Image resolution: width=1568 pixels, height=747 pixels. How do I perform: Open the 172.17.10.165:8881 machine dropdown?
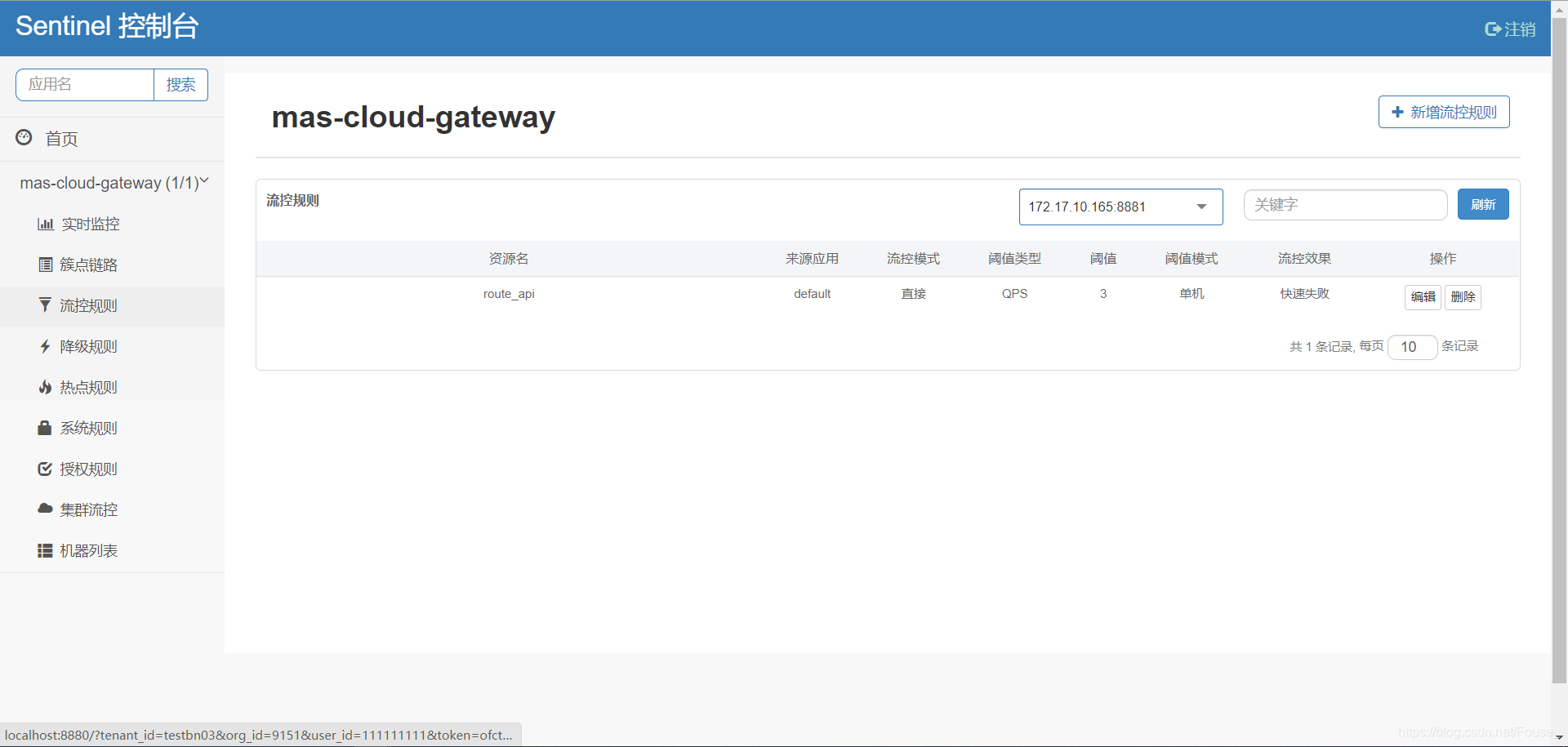click(x=1120, y=207)
